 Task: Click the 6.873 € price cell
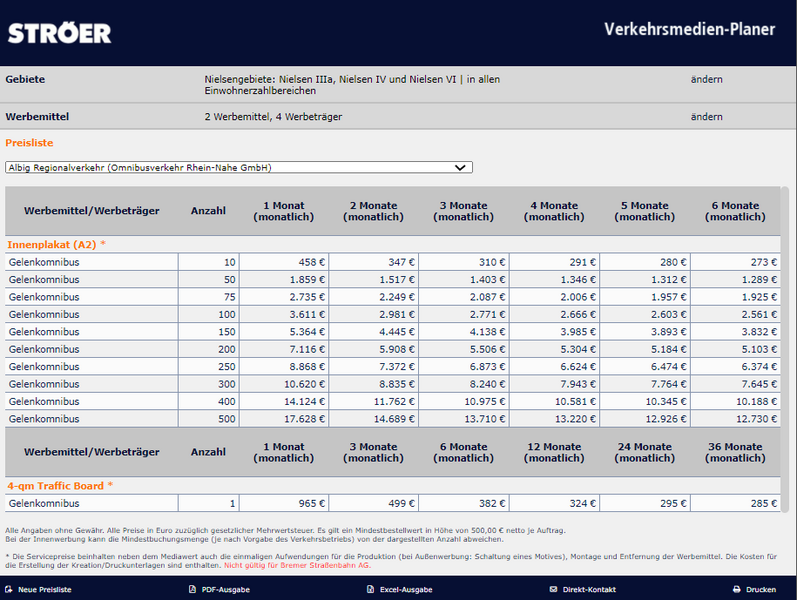(x=464, y=367)
